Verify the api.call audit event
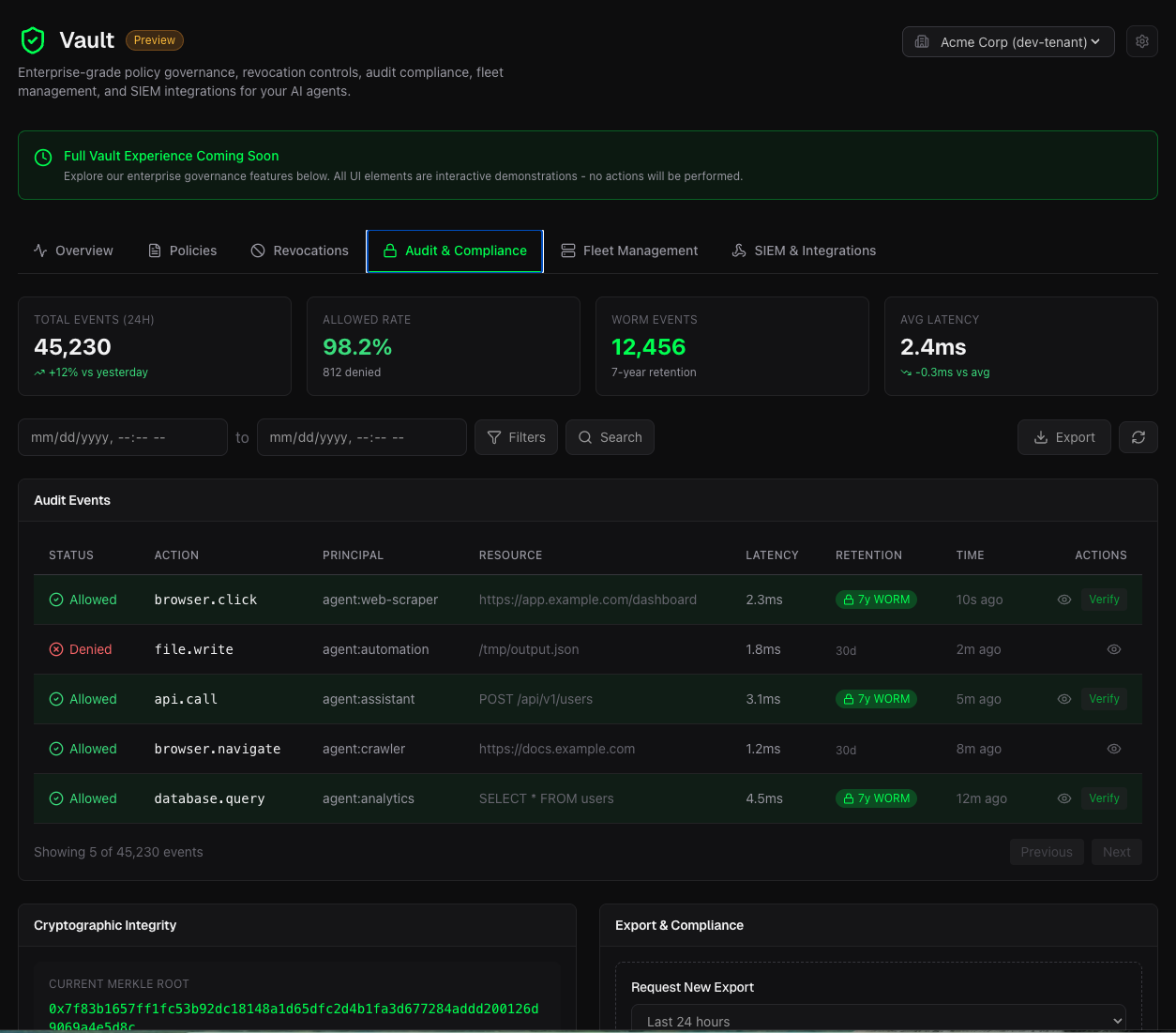This screenshot has width=1176, height=1033. point(1104,699)
